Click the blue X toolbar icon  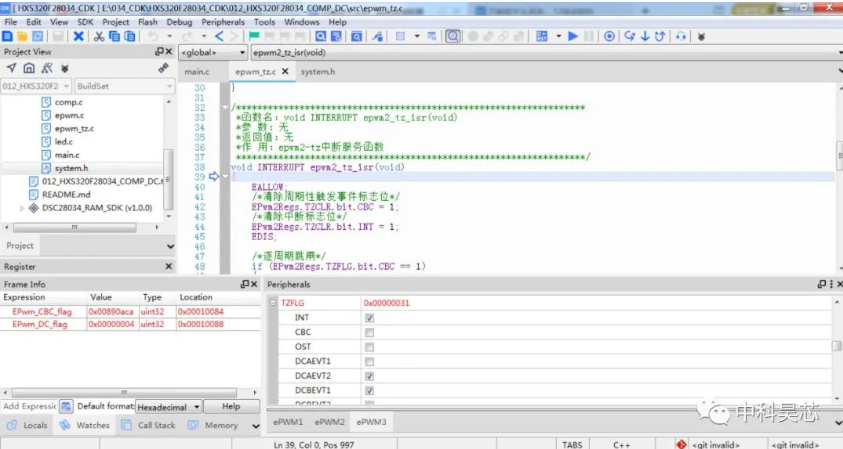point(78,36)
